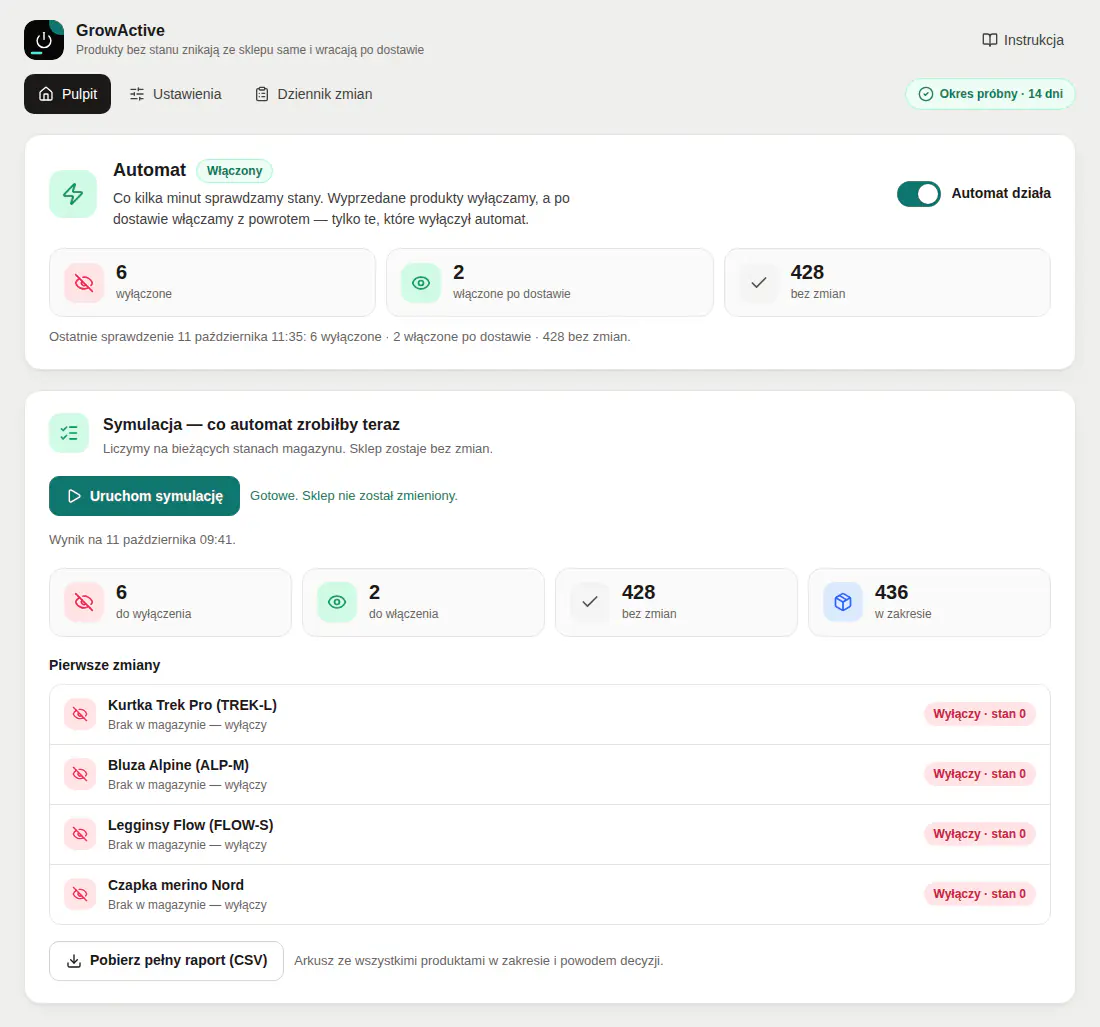
Task: Open the Instrukcja link
Action: [x=1022, y=40]
